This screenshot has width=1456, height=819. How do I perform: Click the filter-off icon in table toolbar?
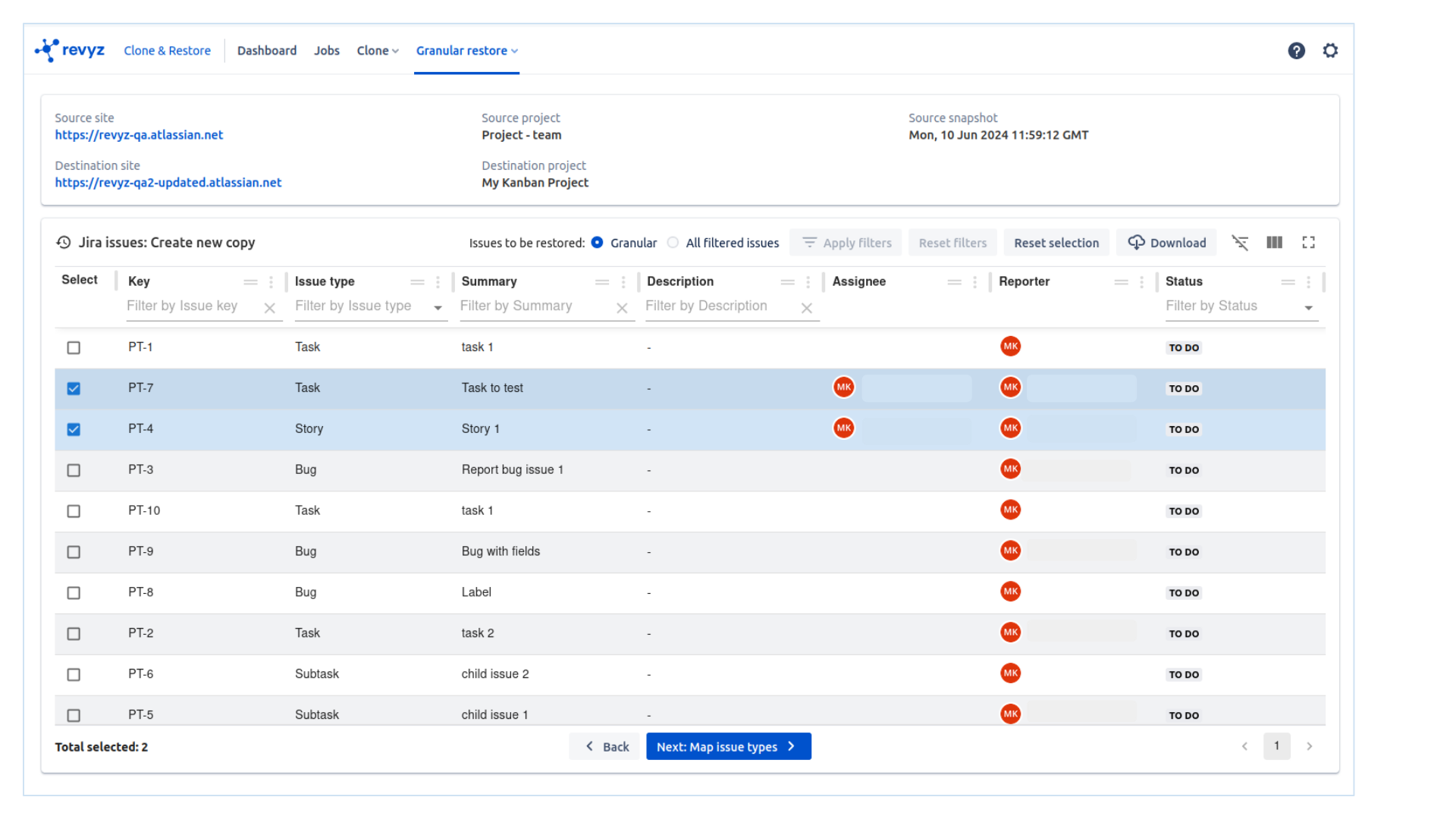pos(1240,243)
